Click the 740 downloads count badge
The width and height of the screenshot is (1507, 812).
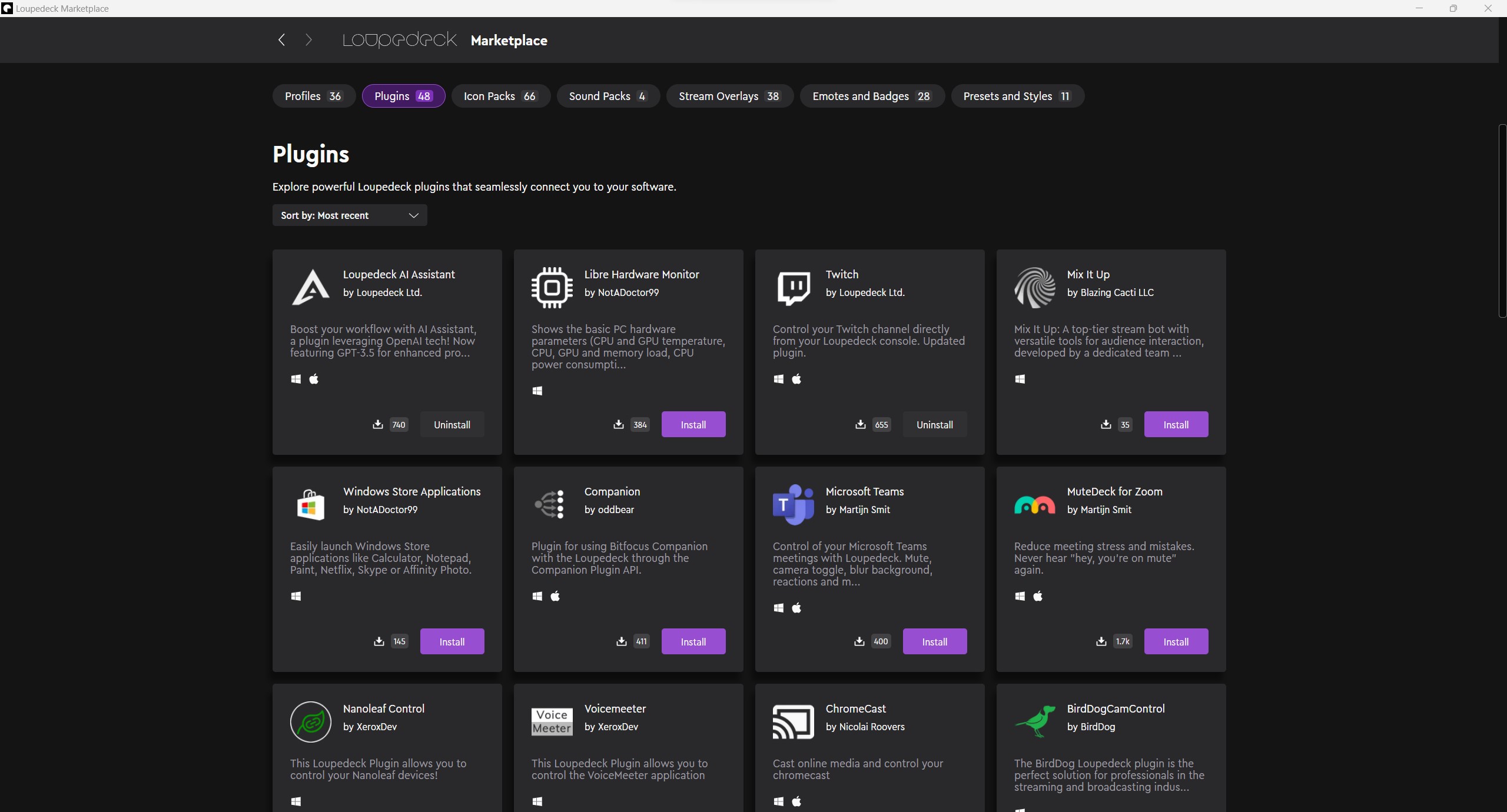tap(399, 424)
